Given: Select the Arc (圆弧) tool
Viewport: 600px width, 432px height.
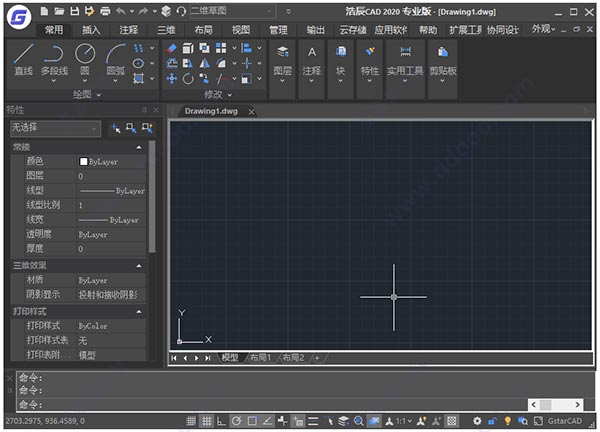Looking at the screenshot, I should click(116, 63).
